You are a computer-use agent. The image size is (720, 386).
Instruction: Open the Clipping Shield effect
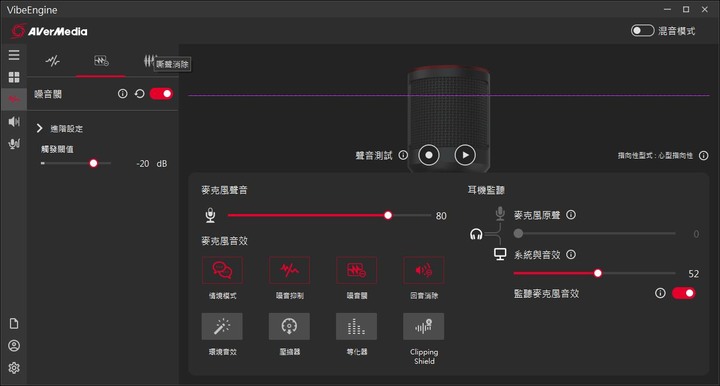(x=423, y=326)
